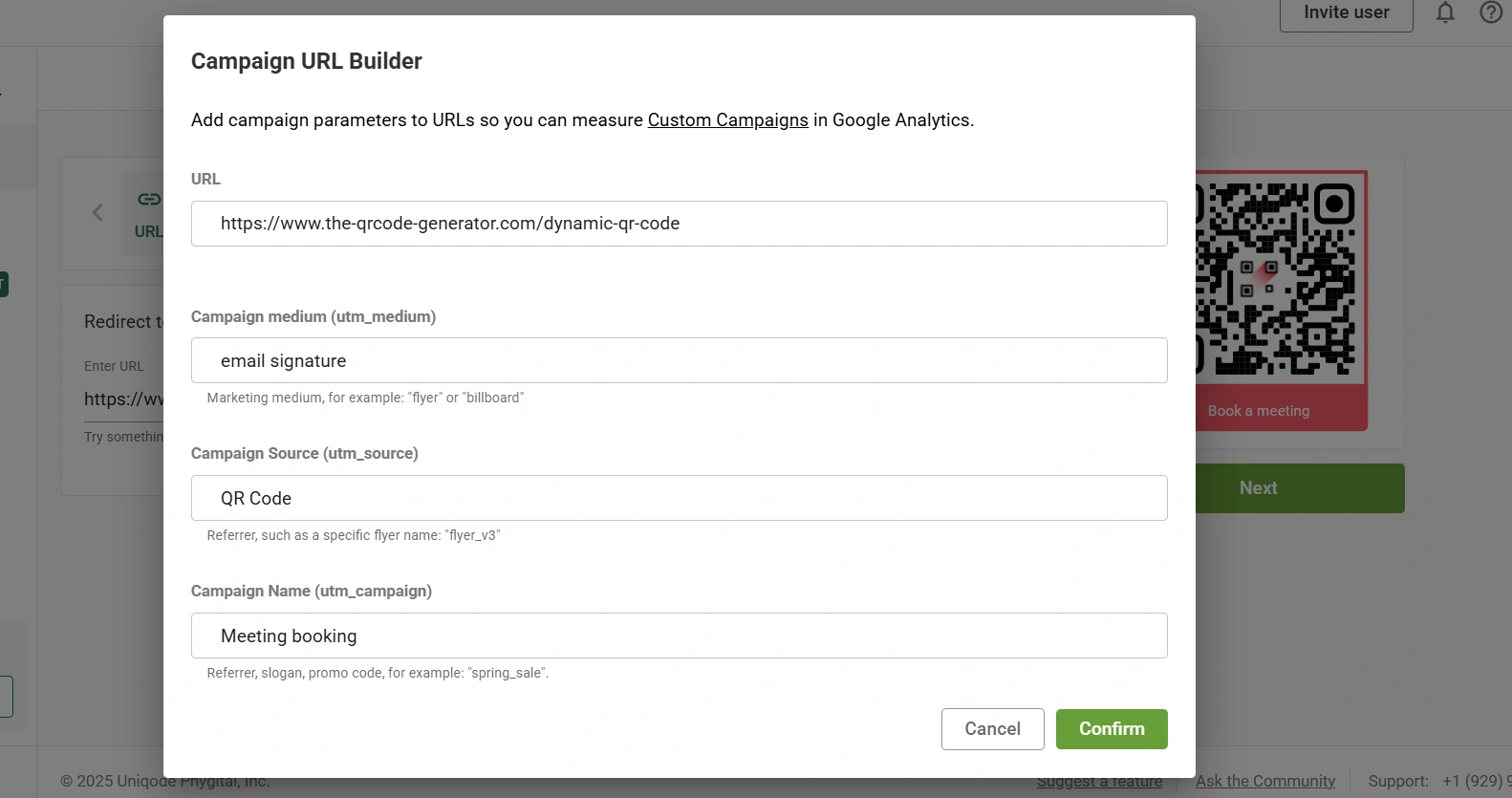Open the Suggest a feature link
The height and width of the screenshot is (798, 1512).
coord(1099,782)
